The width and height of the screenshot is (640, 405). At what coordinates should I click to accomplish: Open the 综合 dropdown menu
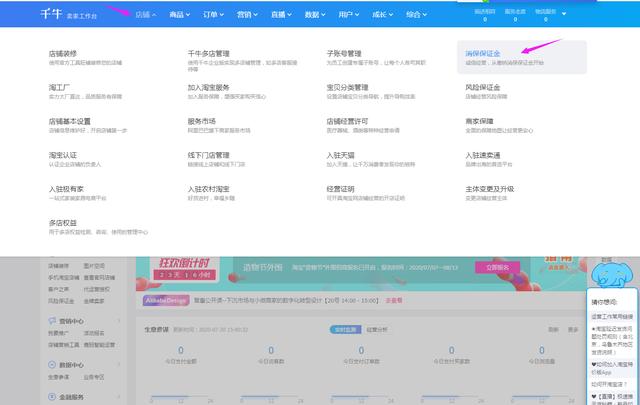pyautogui.click(x=416, y=15)
